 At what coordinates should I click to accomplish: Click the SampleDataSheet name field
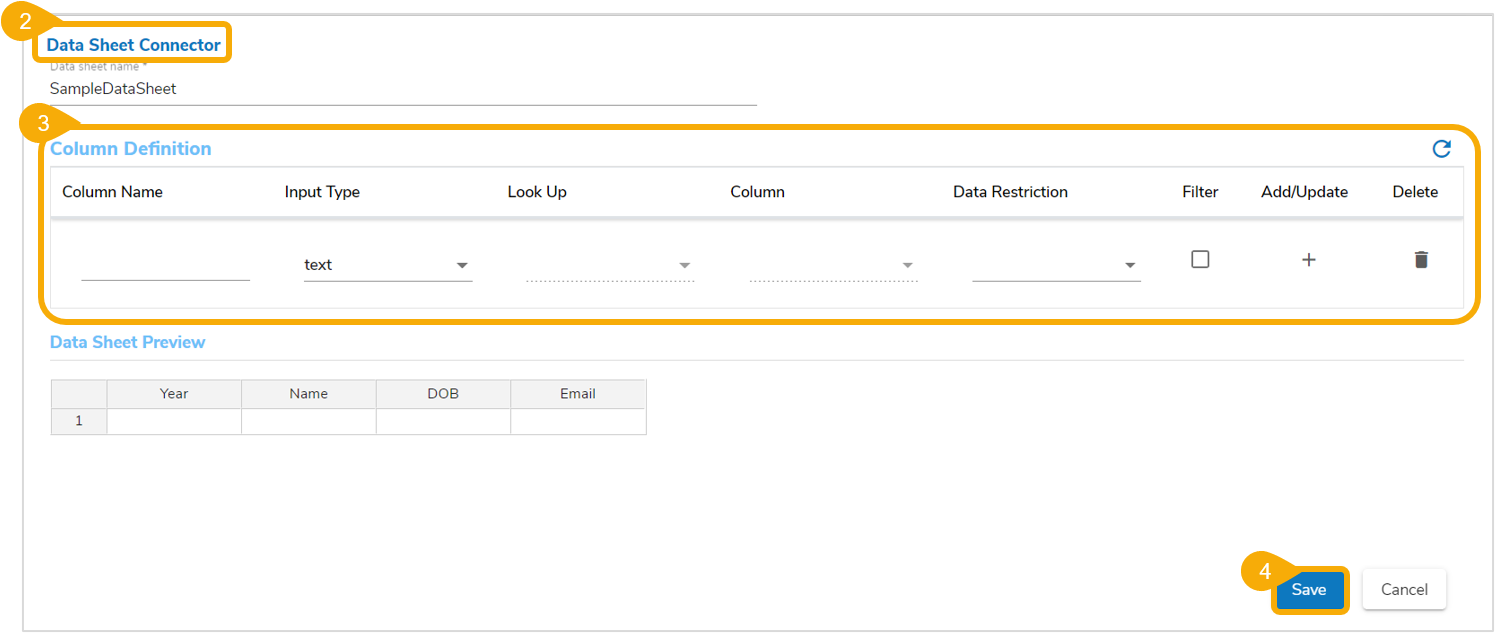point(400,89)
